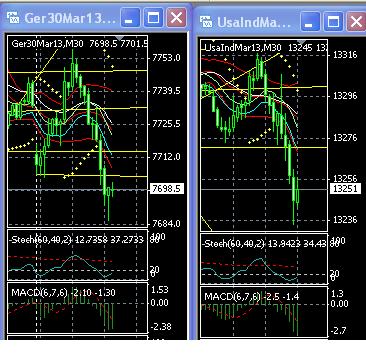The image size is (366, 361).
Task: Click the 7725.5 price scale value
Action: [x=166, y=124]
